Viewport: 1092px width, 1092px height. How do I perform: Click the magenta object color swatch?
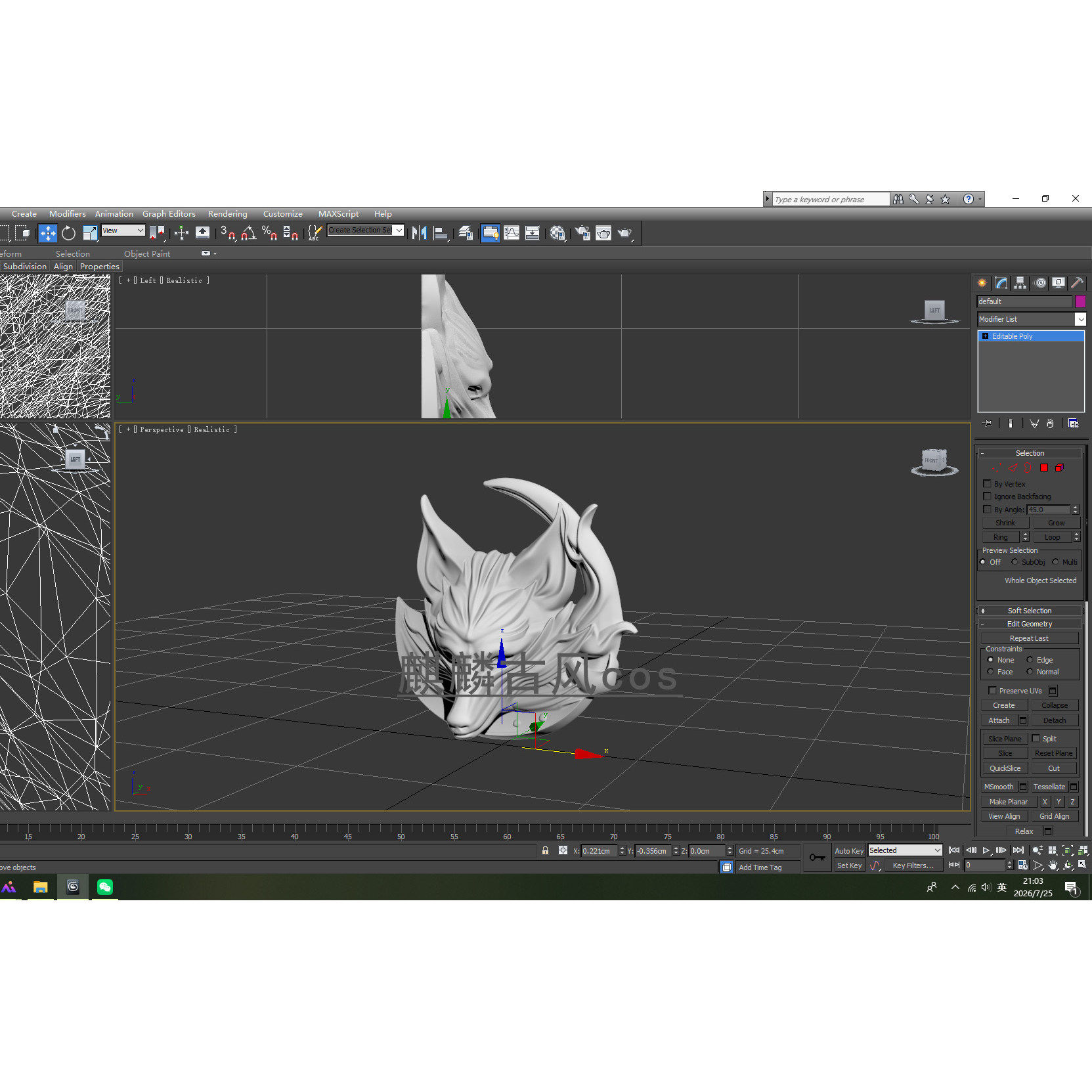point(1080,301)
